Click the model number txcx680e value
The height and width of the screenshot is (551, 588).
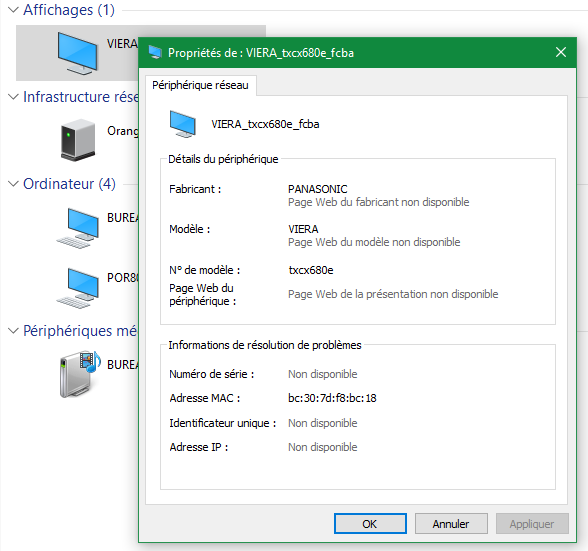point(311,270)
